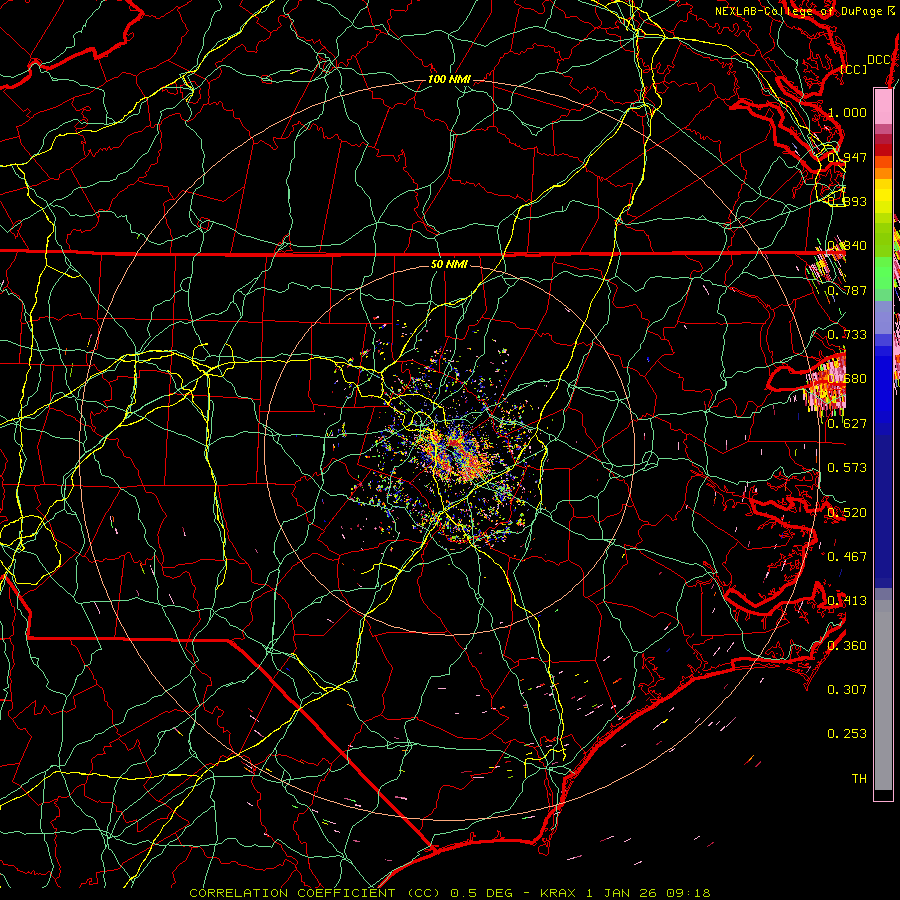Click the 0.413 color scale value

tap(847, 601)
